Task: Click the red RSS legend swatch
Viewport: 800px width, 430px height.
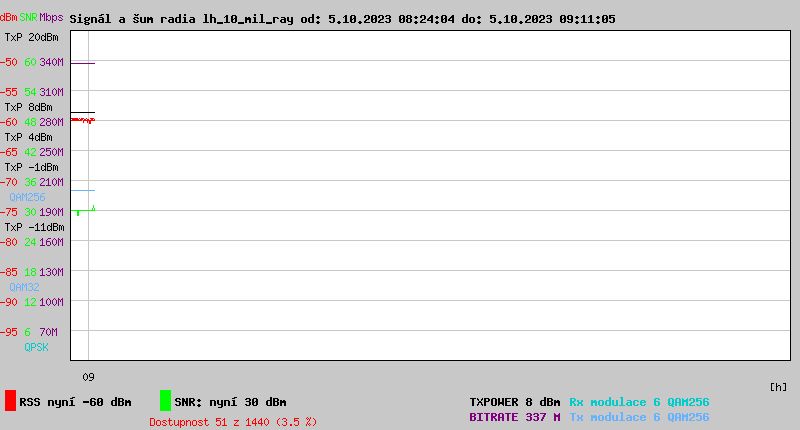Action: pyautogui.click(x=10, y=400)
